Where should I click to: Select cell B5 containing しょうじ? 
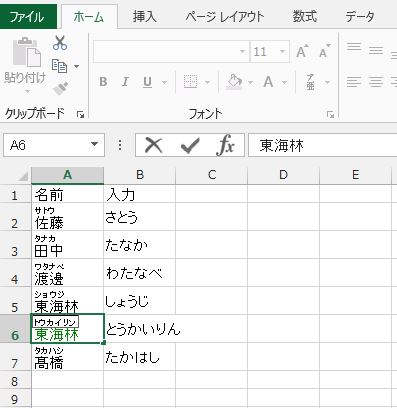click(139, 301)
